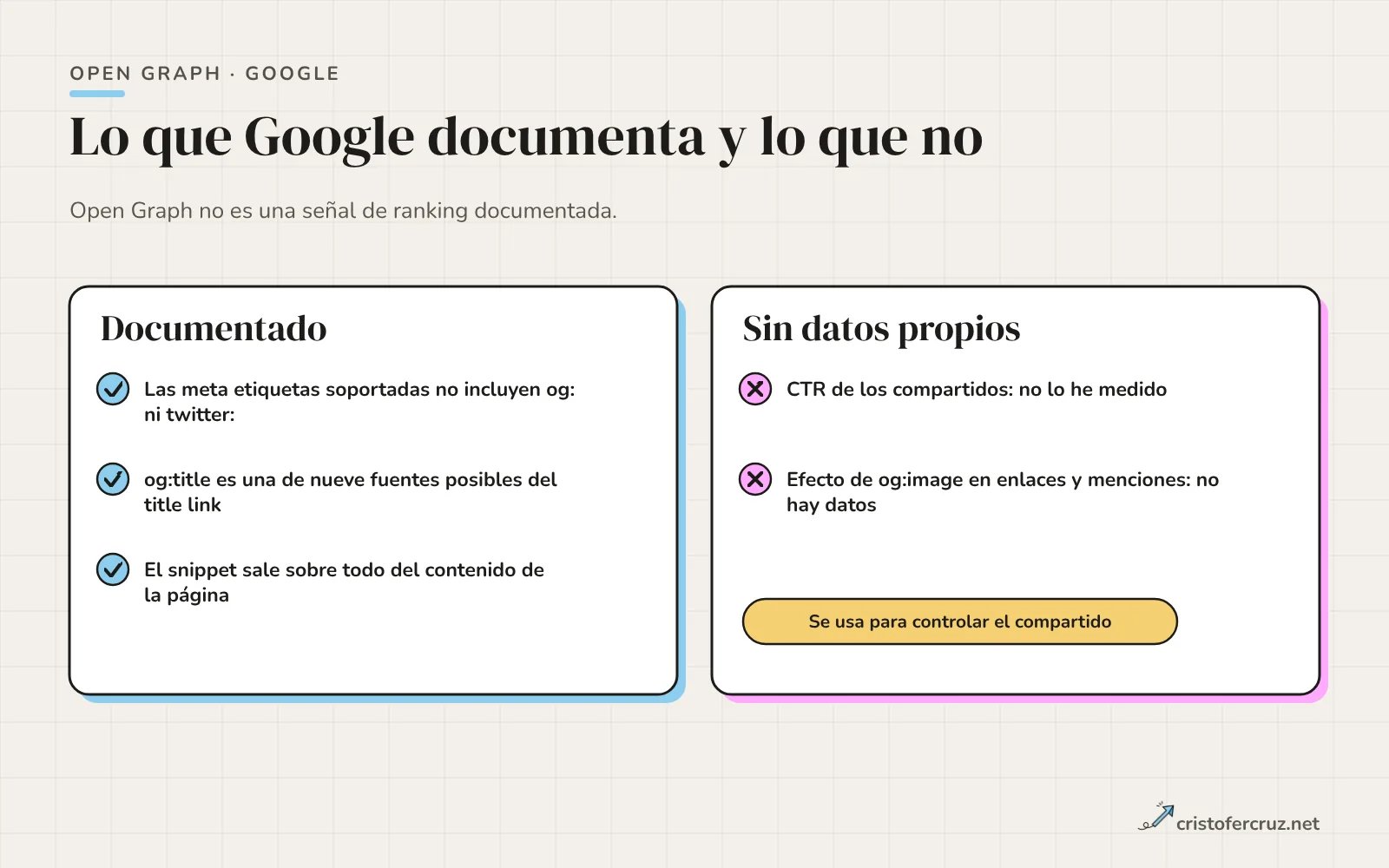Click the check icon beside 'Las meta etiquetas soportadas'

113,389
